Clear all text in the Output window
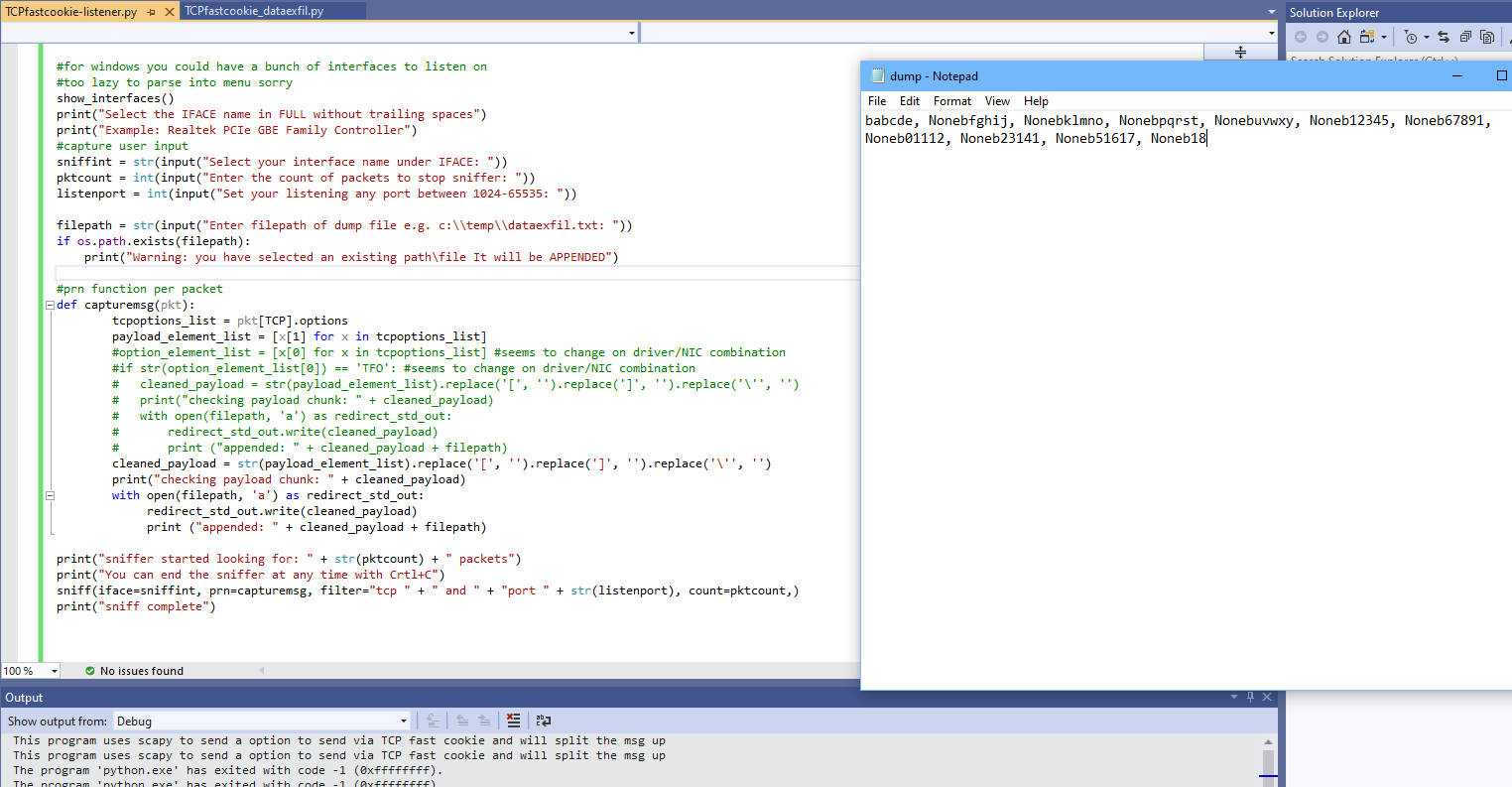The height and width of the screenshot is (787, 1512). 513,721
